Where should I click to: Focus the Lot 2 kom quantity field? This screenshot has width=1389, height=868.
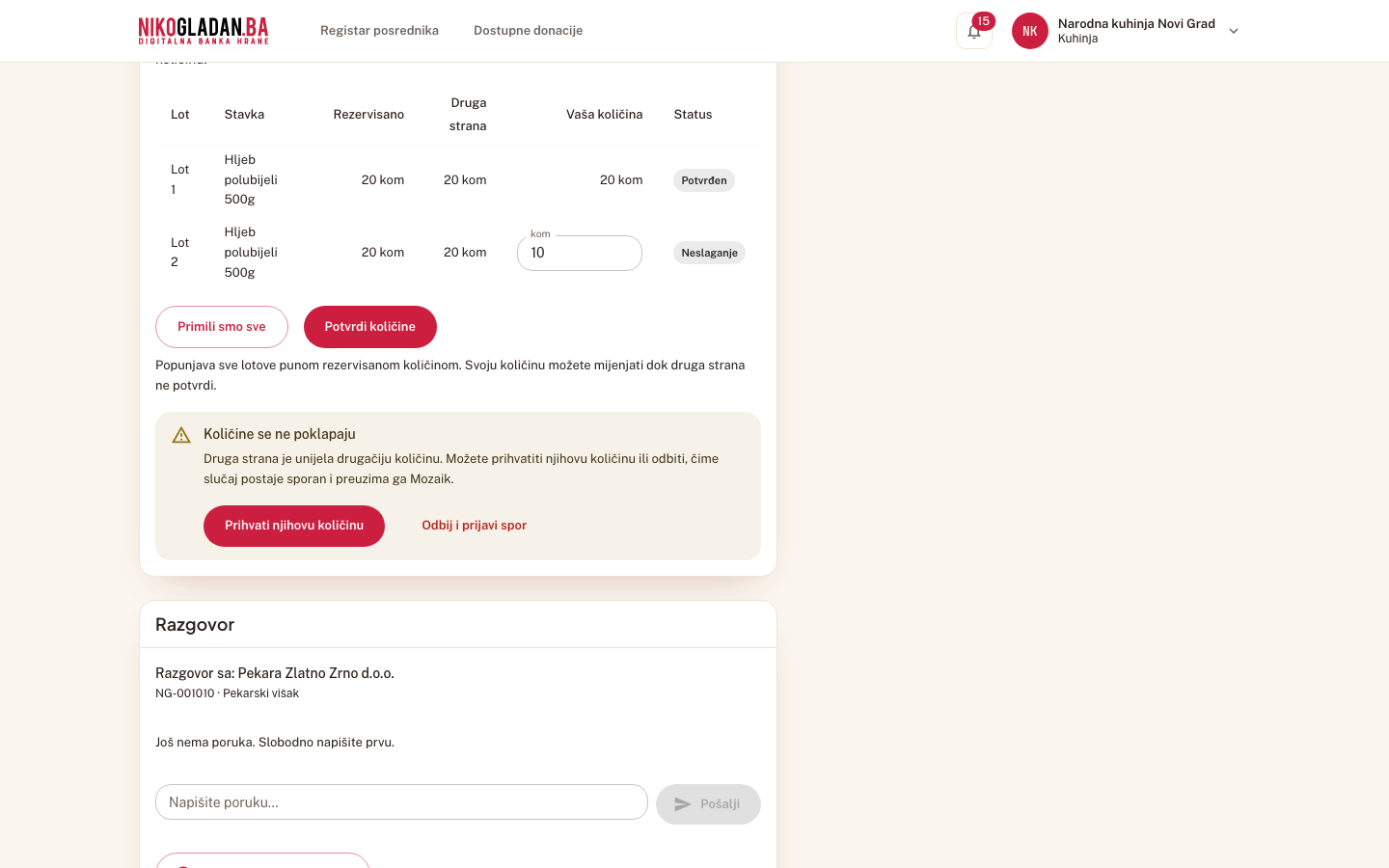[x=580, y=253]
